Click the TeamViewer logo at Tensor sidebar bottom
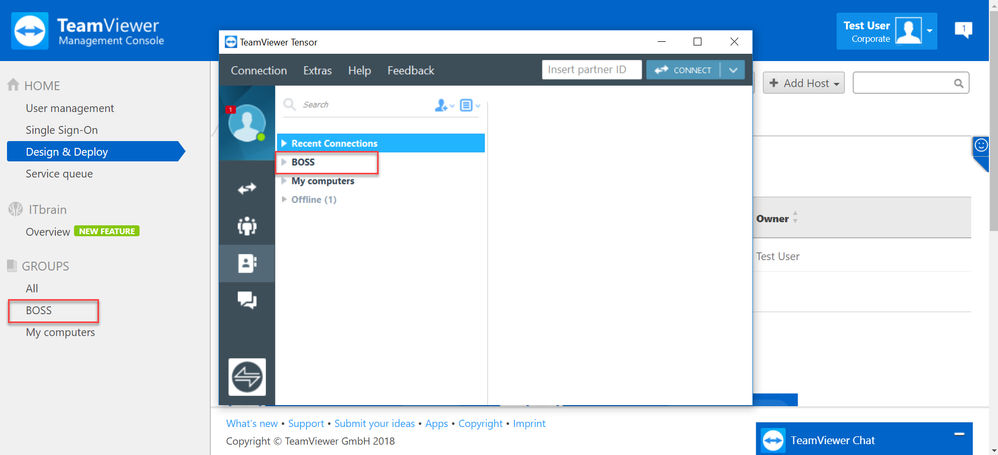 point(247,377)
